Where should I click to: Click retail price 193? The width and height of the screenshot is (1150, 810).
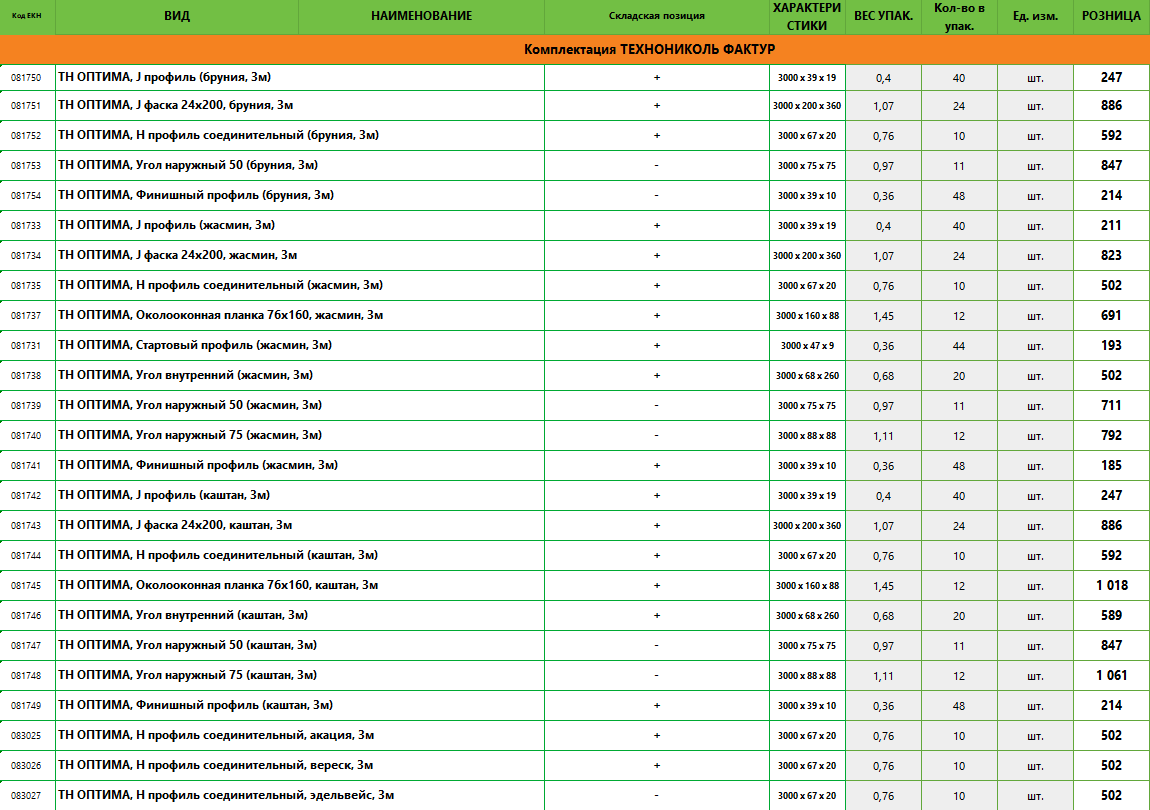point(1111,346)
